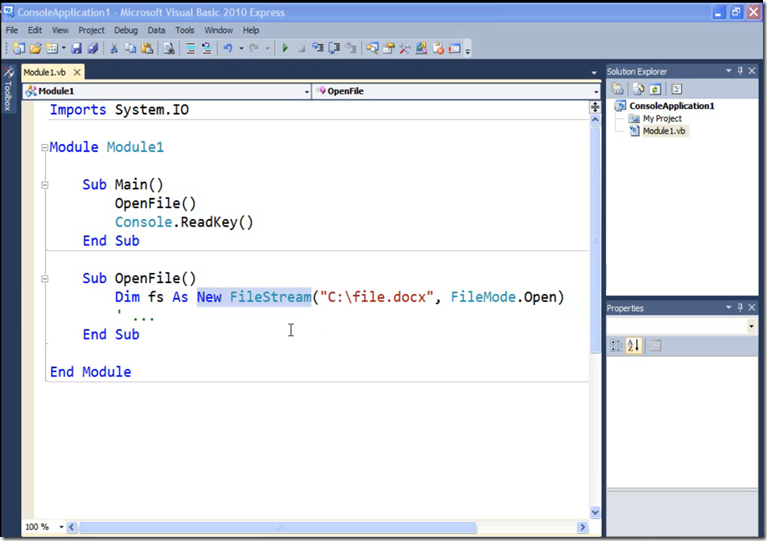This screenshot has height=541, width=767.
Task: Click View Code icon in Solution Explorer
Action: point(677,89)
